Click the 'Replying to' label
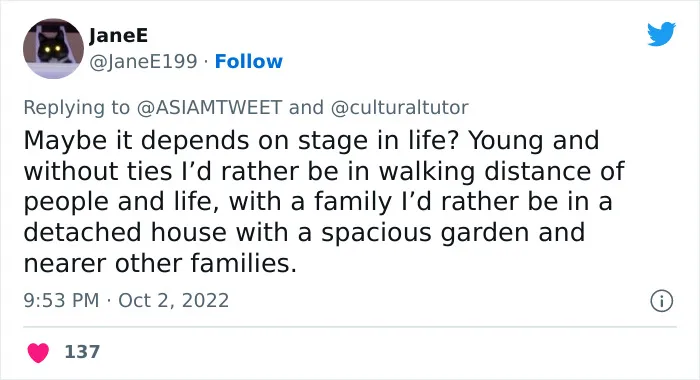Image resolution: width=700 pixels, height=380 pixels. point(76,108)
